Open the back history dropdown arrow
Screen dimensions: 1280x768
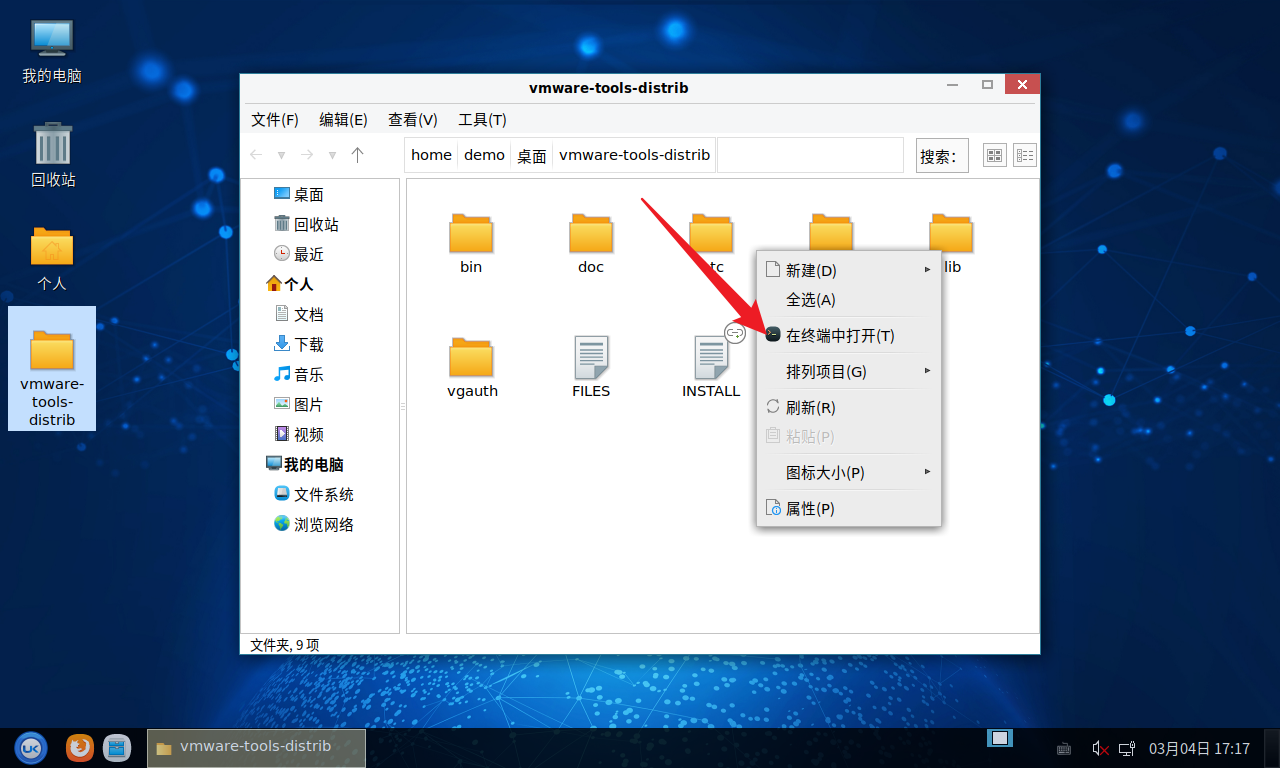(282, 156)
